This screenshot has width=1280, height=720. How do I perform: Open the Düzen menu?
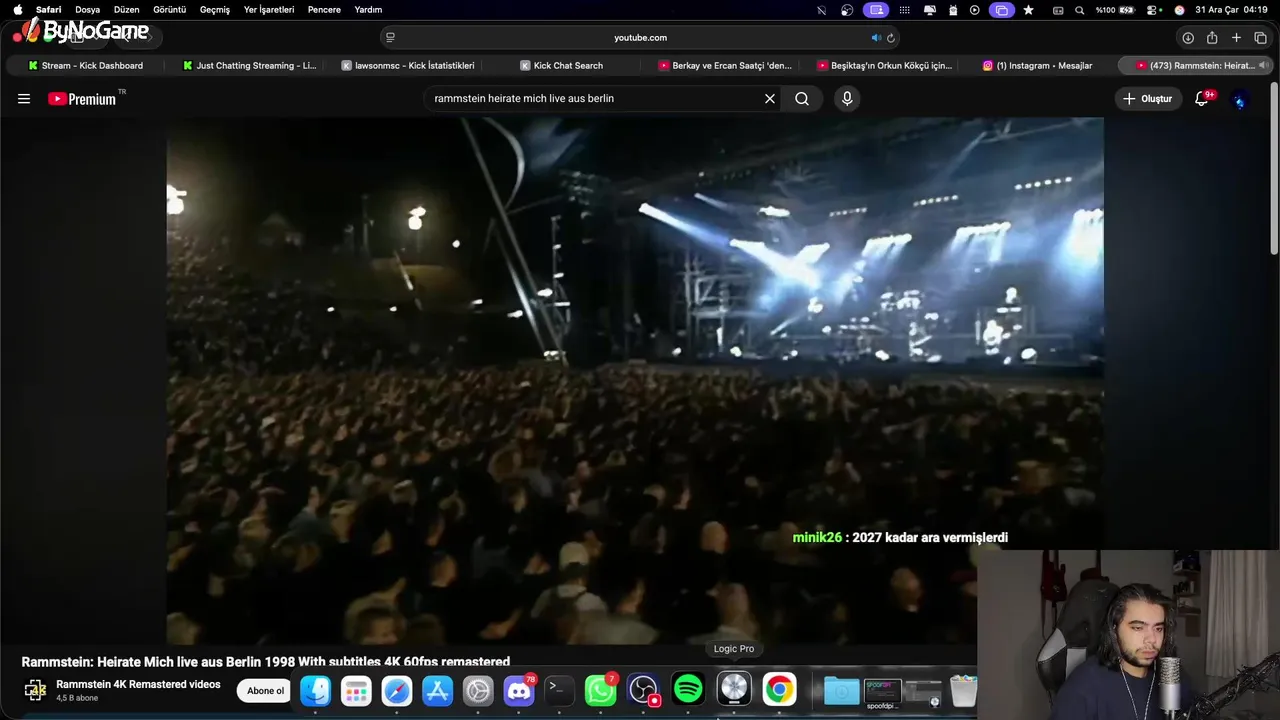126,10
